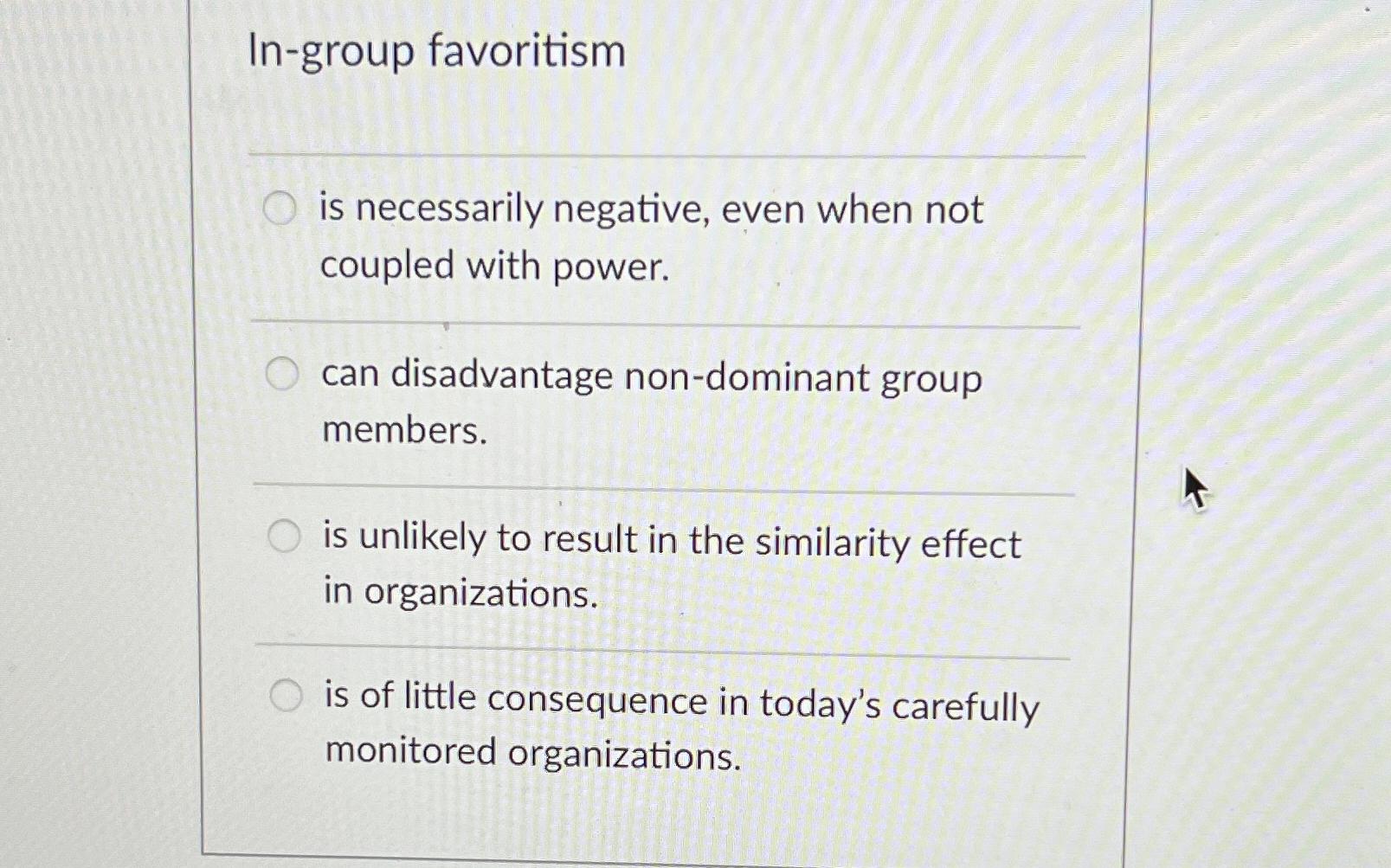Image resolution: width=1391 pixels, height=868 pixels.
Task: Select 'is unlikely to result in the similarity effect'
Action: coord(283,536)
